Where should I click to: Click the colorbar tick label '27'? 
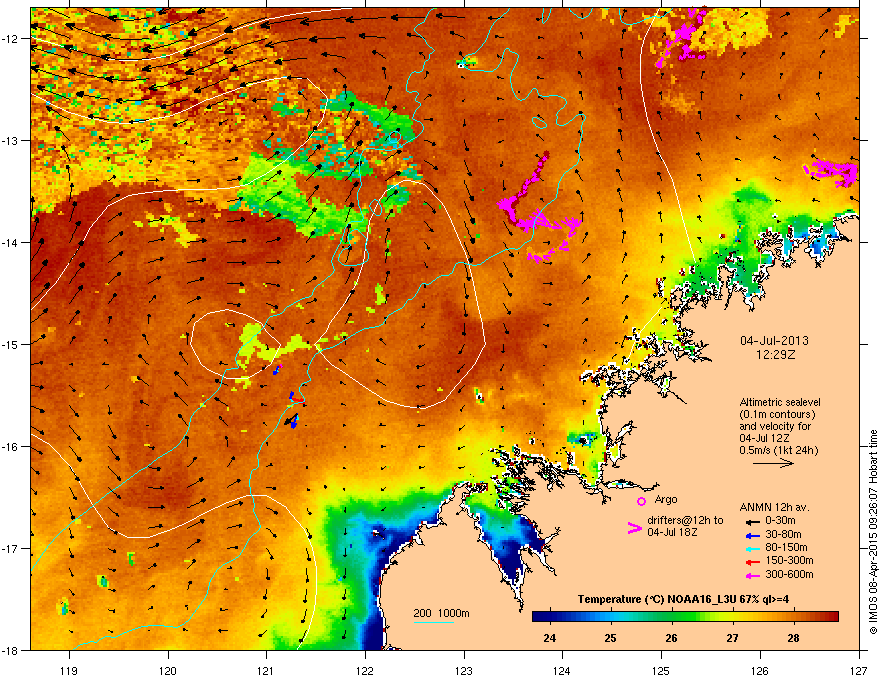(x=732, y=638)
